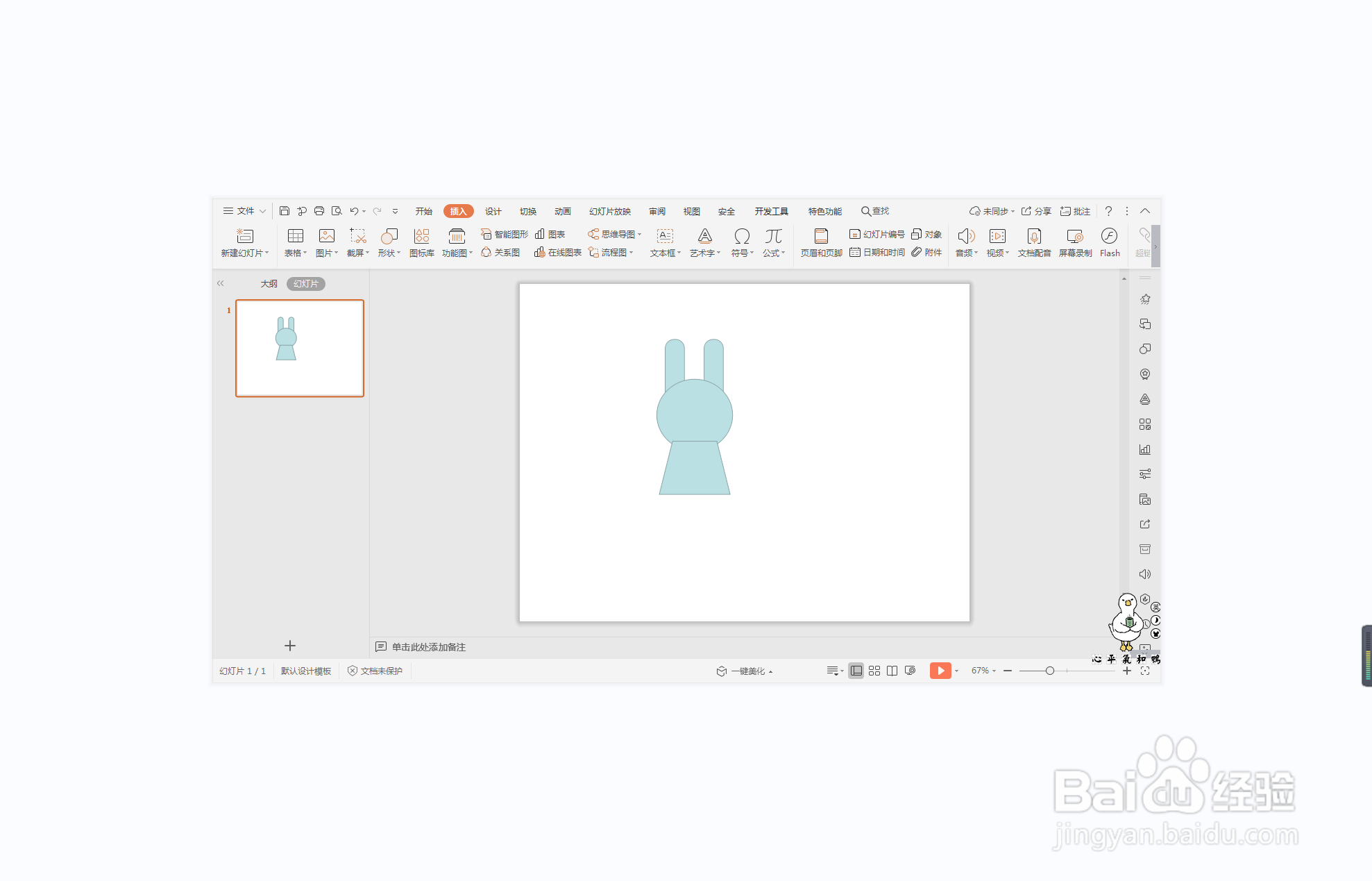The image size is (1372, 881).
Task: Click the 文档配音 document narration icon
Action: coord(1034,243)
